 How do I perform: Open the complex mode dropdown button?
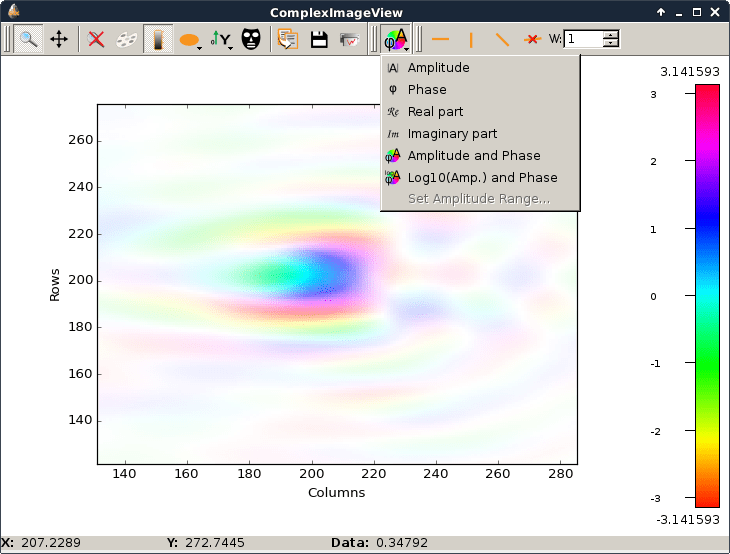click(x=396, y=39)
